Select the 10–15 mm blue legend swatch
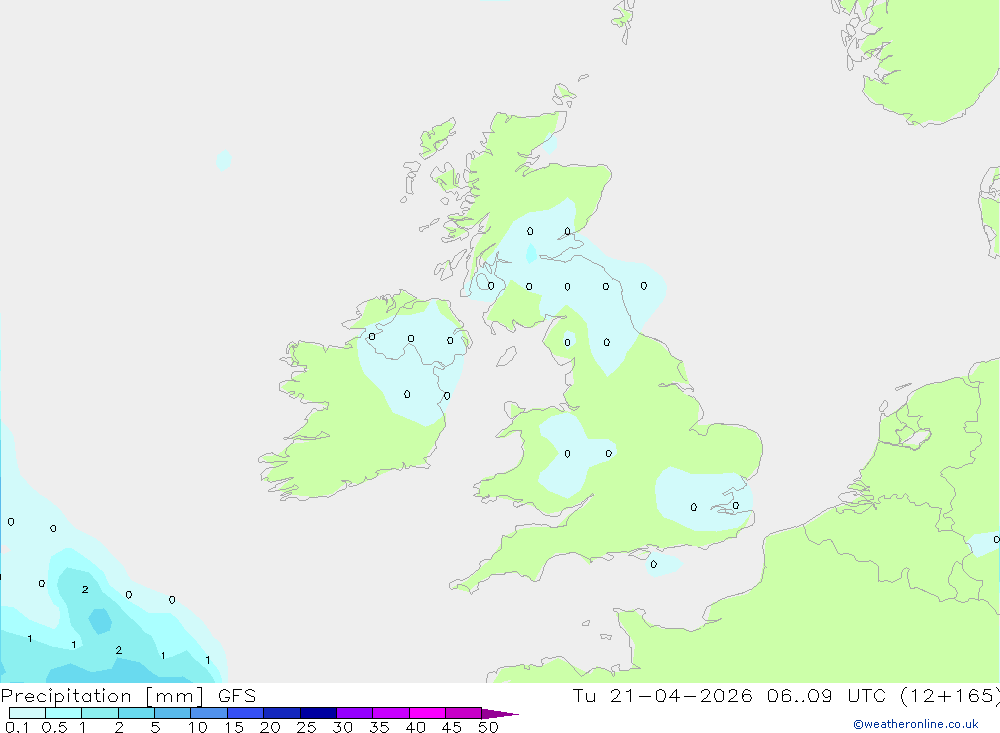 209,713
